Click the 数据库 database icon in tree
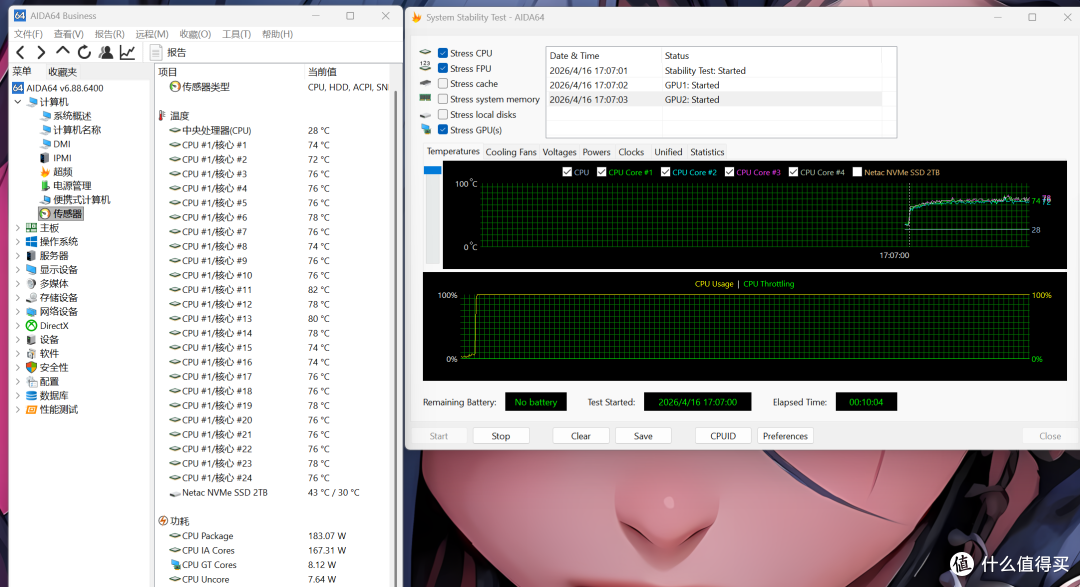This screenshot has width=1080, height=587. click(31, 395)
